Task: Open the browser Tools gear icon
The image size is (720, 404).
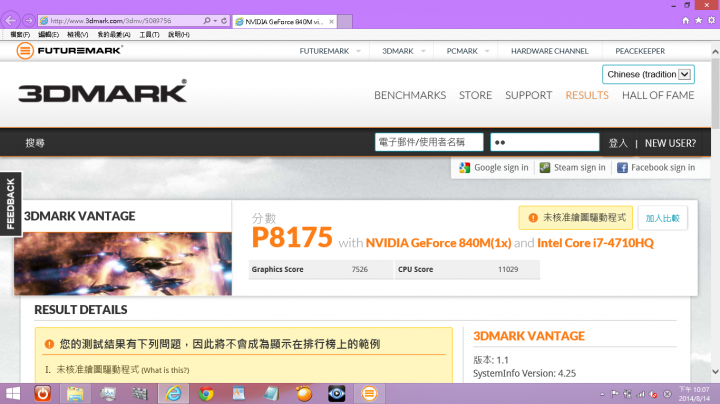Action: click(x=711, y=20)
